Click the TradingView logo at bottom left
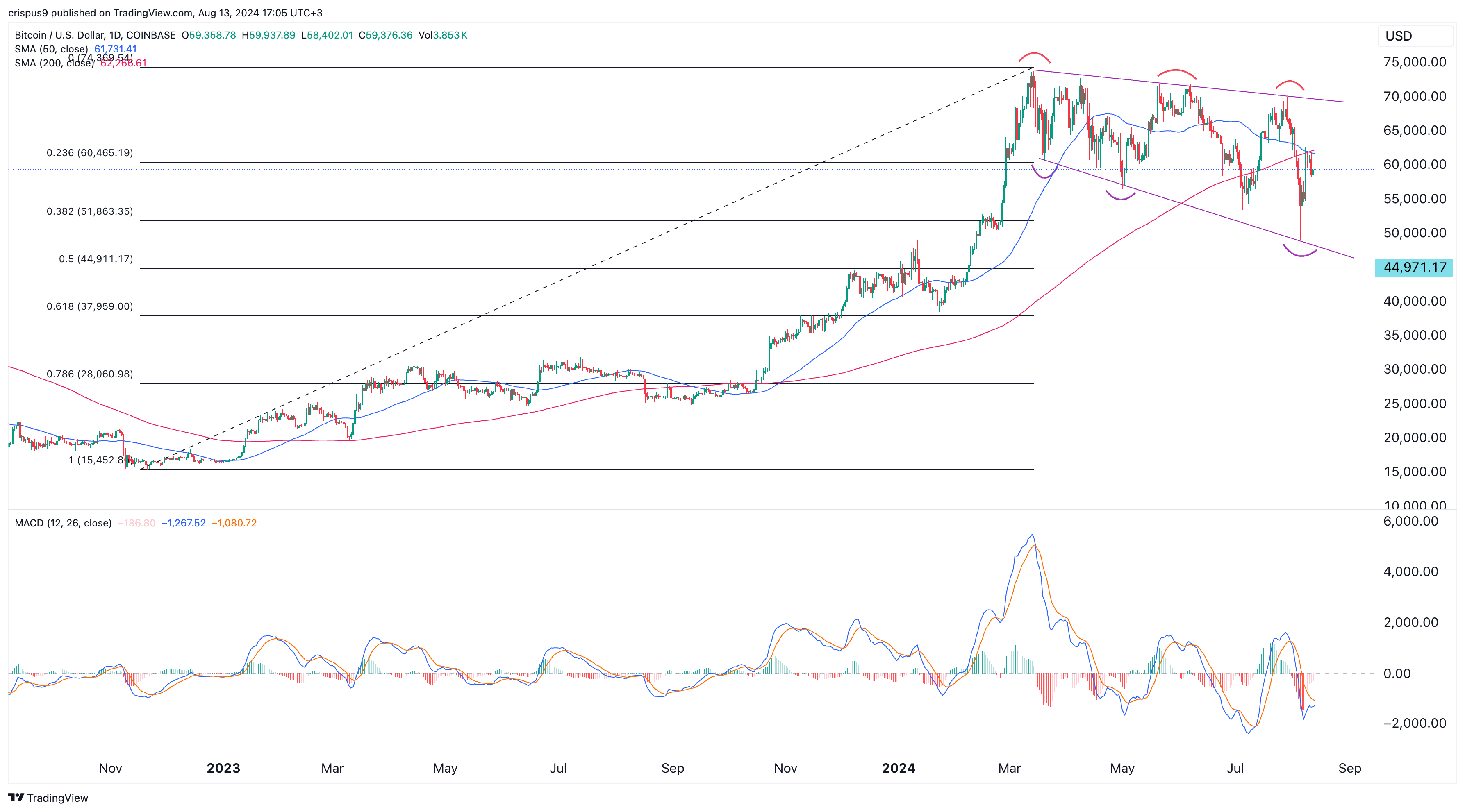The width and height of the screenshot is (1465, 812). pyautogui.click(x=48, y=798)
